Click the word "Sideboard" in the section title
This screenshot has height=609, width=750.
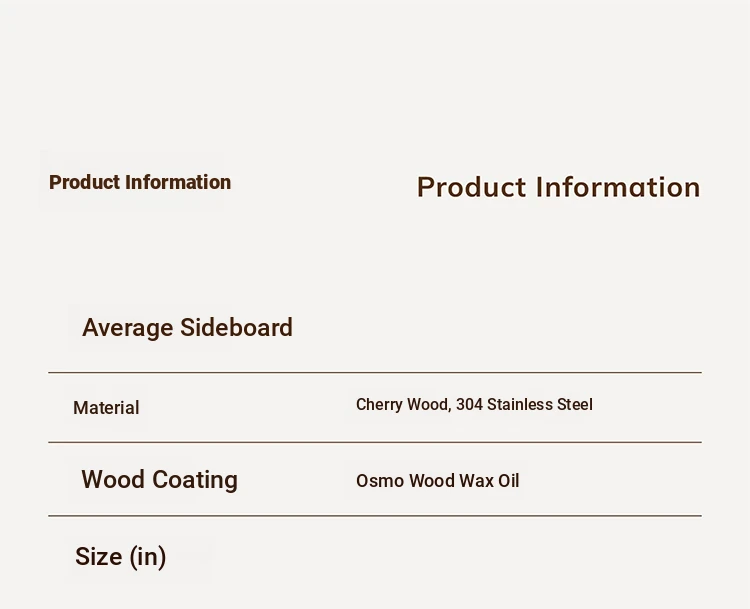pos(236,328)
